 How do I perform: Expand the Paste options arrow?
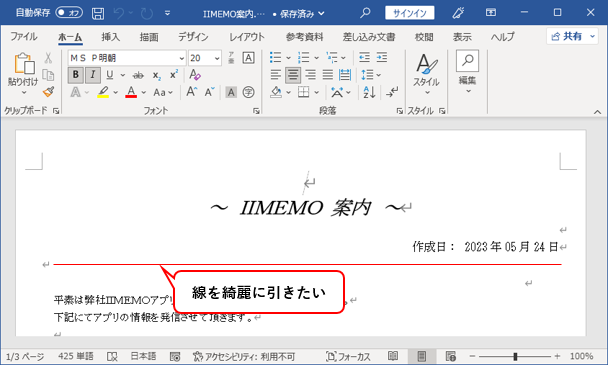(x=24, y=92)
